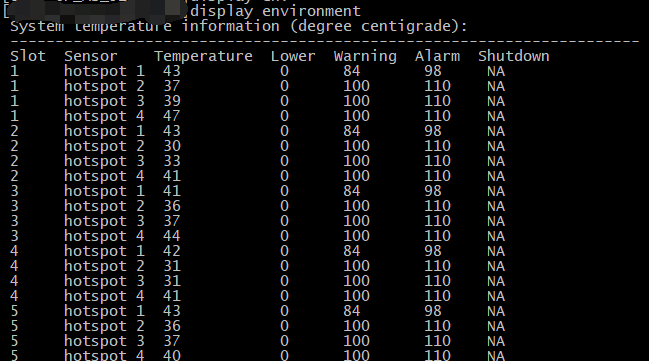Click warning value 84 for slot 5 hotspot 1

[351, 311]
